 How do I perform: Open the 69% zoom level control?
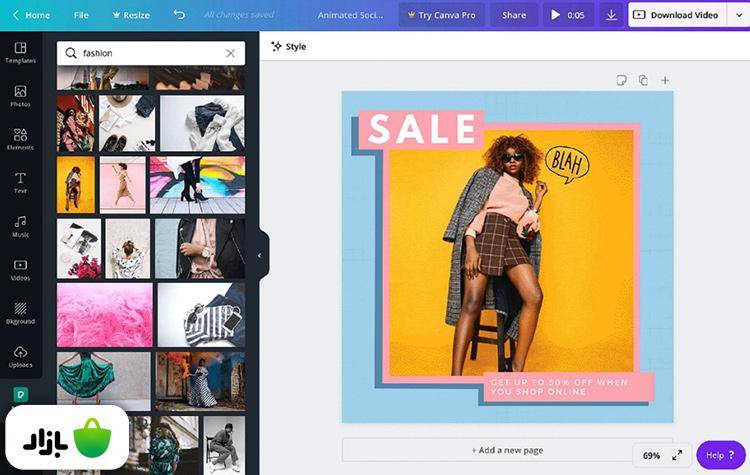point(651,455)
